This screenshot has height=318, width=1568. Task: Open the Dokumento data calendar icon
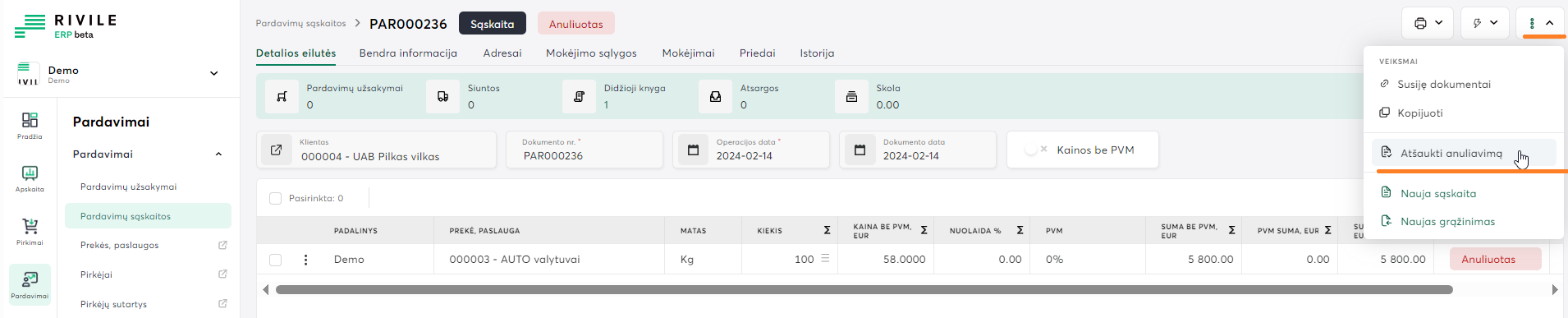[860, 150]
